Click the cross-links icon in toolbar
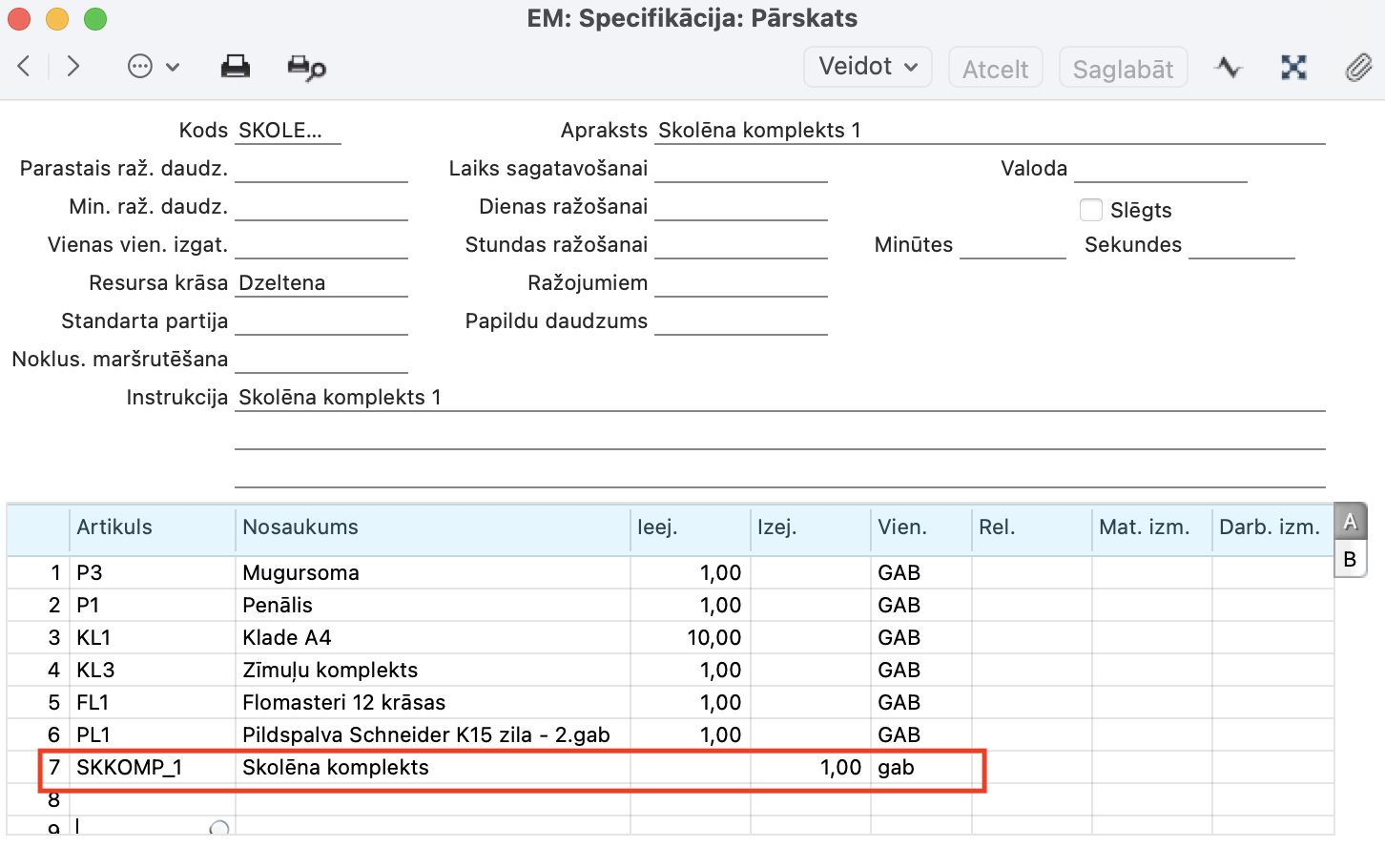 1292,67
